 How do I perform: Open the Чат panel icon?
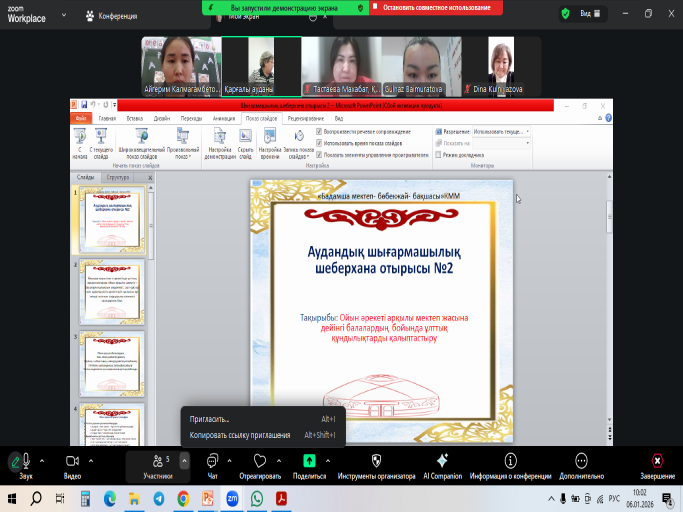pyautogui.click(x=212, y=461)
